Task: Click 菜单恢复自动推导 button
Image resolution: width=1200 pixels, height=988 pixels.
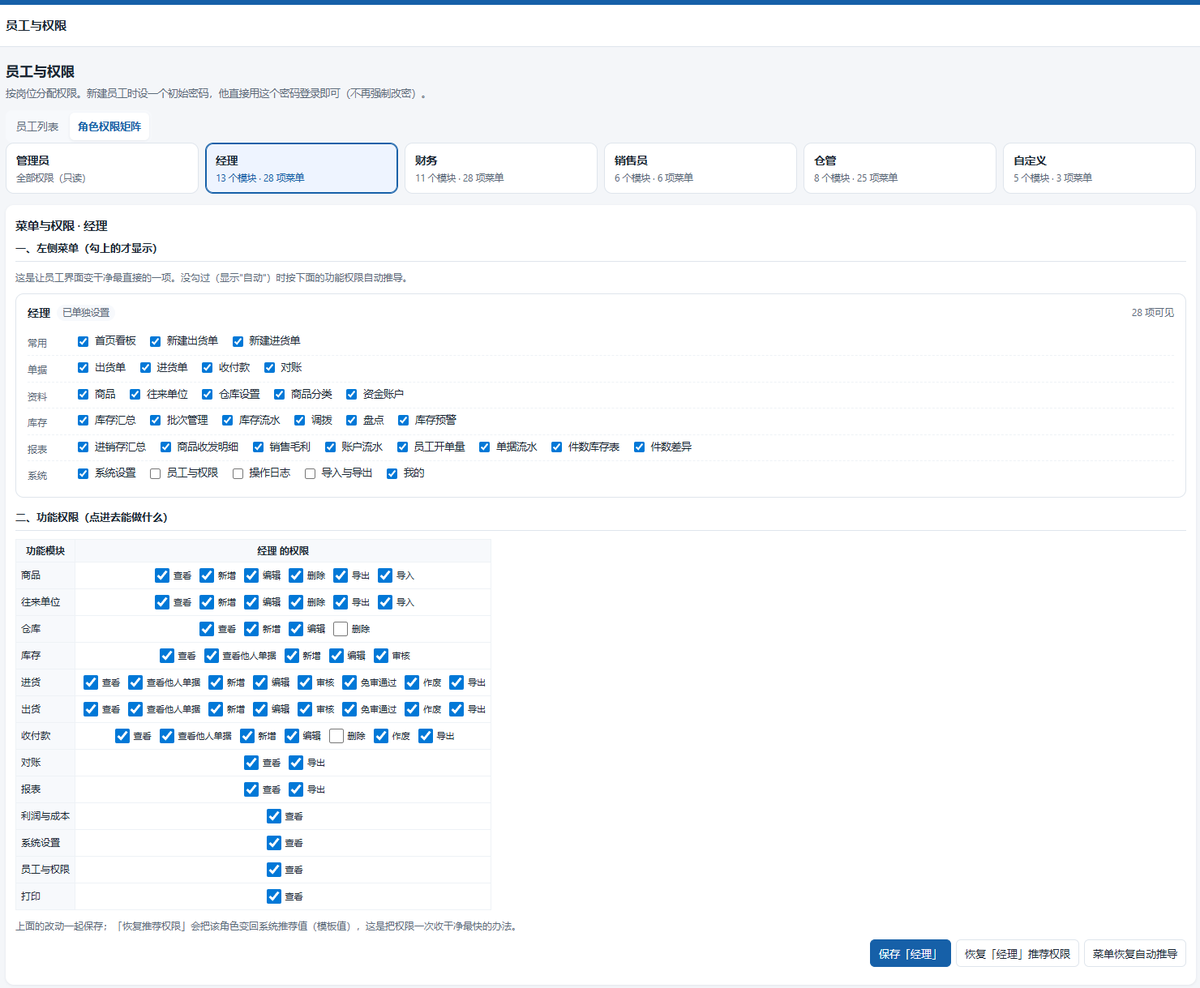Action: click(x=1135, y=953)
